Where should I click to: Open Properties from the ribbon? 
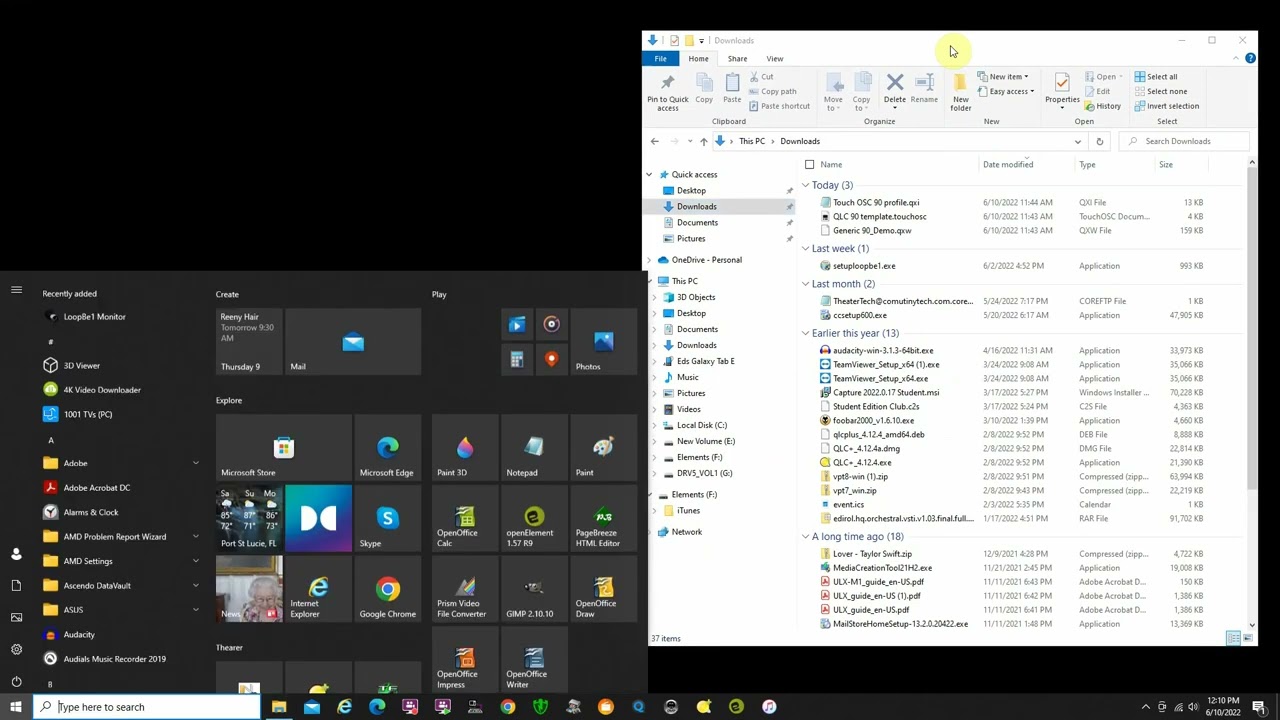(1062, 89)
